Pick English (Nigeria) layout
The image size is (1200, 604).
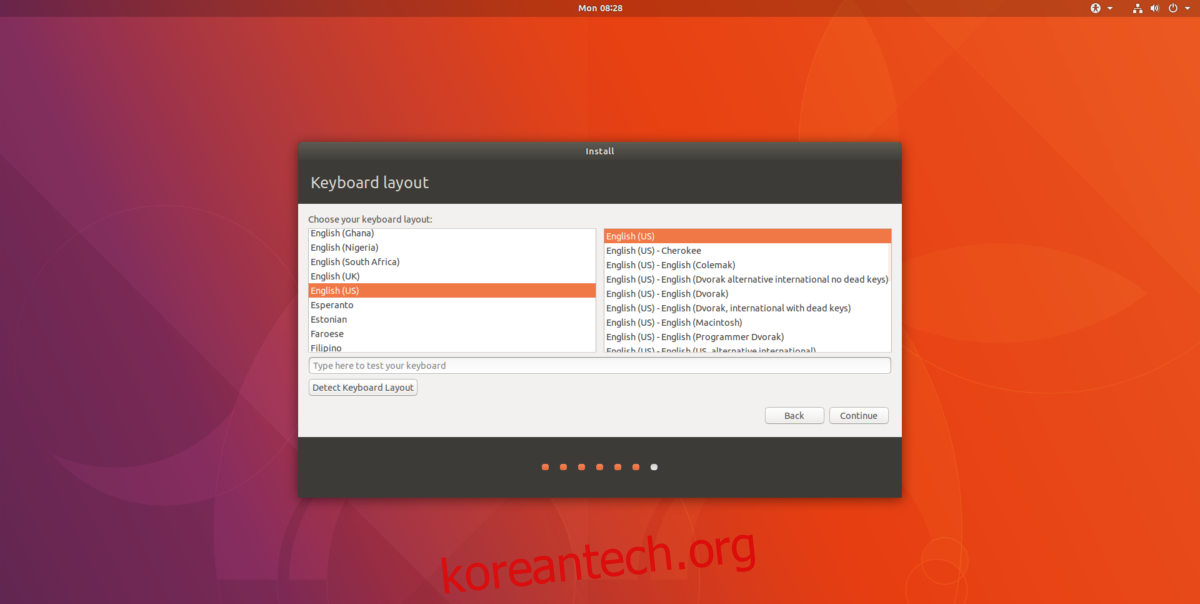[x=344, y=247]
